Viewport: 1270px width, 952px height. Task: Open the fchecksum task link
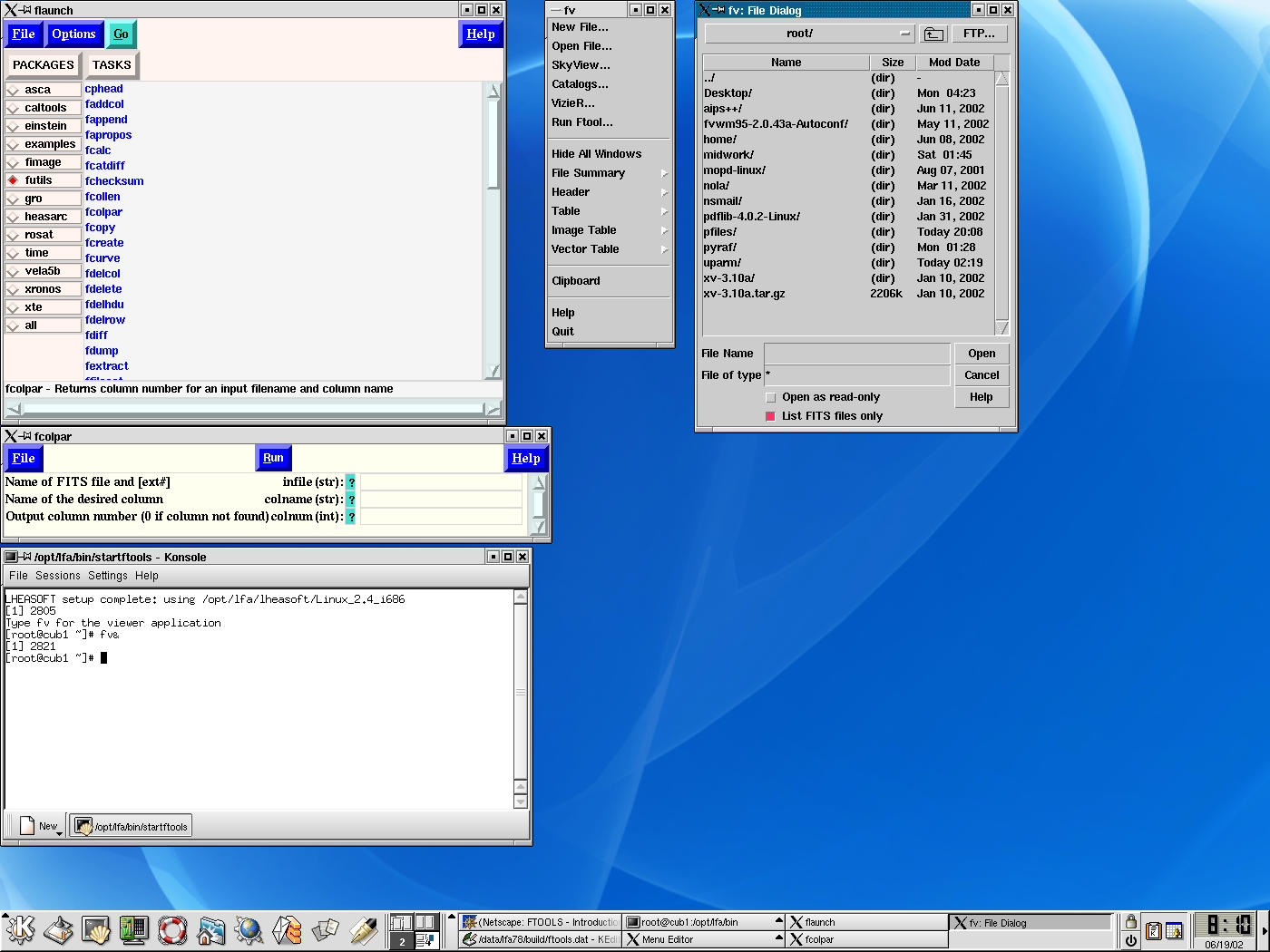(114, 181)
